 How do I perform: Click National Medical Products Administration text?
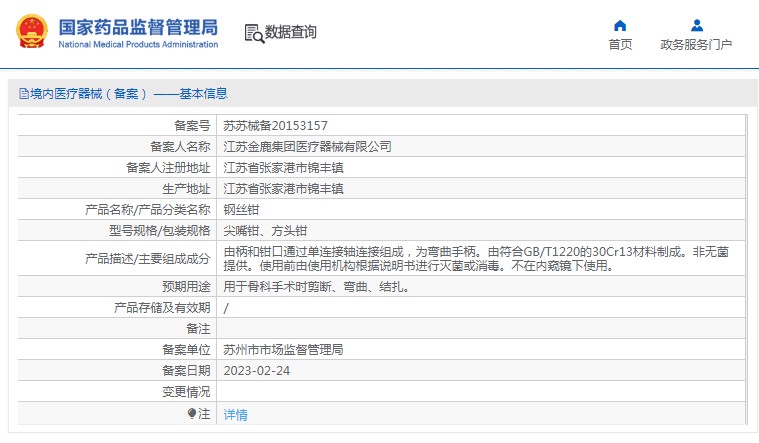pos(138,45)
